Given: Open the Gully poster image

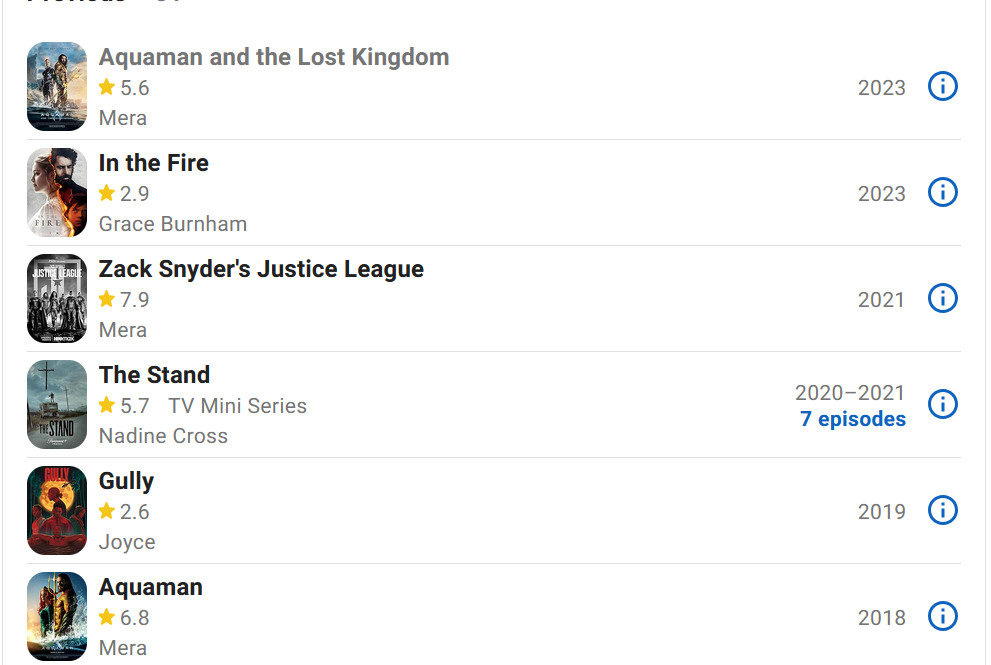Looking at the screenshot, I should tap(57, 511).
